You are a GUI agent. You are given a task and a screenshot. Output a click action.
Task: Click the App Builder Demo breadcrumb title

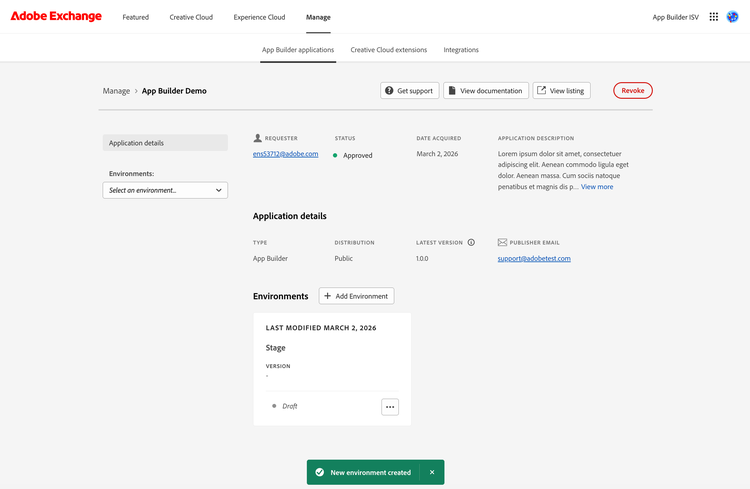point(174,91)
